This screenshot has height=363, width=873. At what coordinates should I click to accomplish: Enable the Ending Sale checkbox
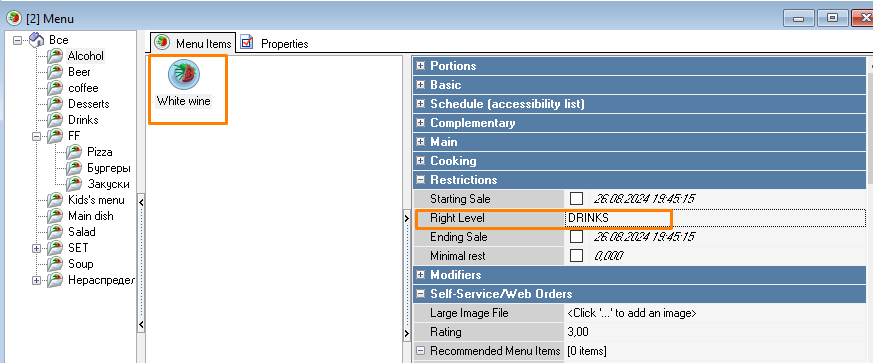pyautogui.click(x=576, y=237)
